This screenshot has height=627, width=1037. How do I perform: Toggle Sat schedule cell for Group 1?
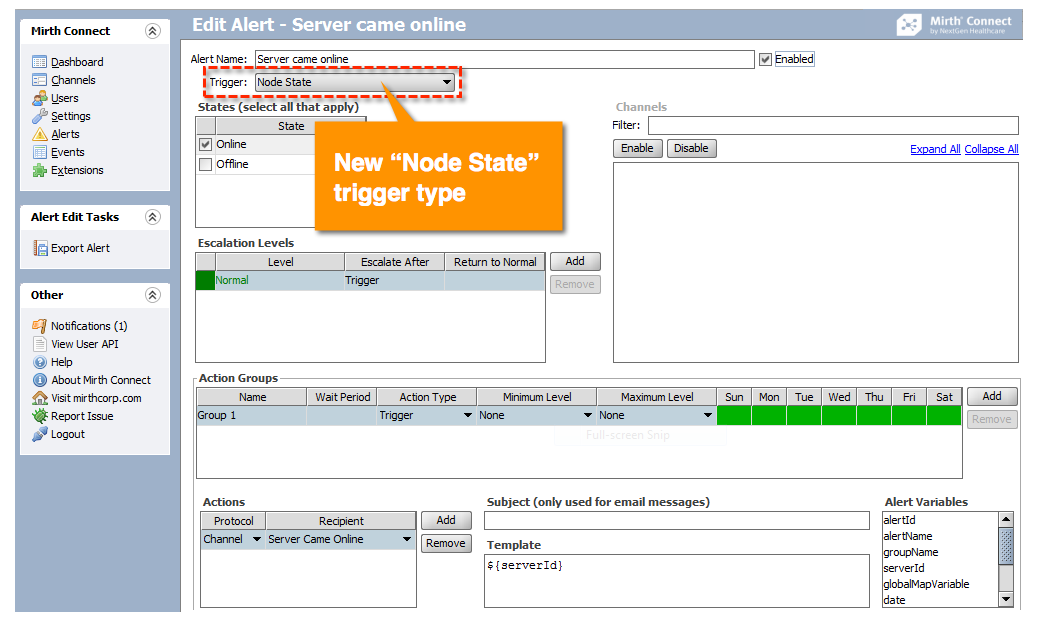click(x=944, y=415)
